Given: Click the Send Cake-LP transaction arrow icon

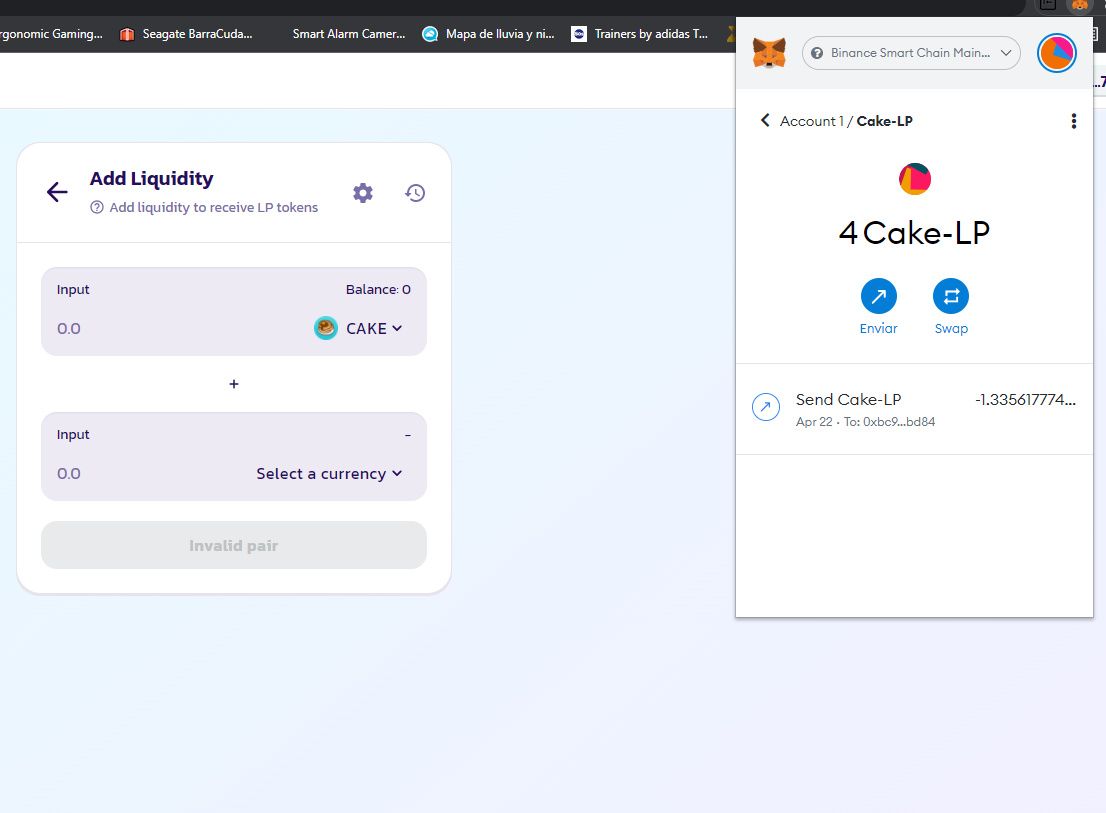Looking at the screenshot, I should point(765,407).
